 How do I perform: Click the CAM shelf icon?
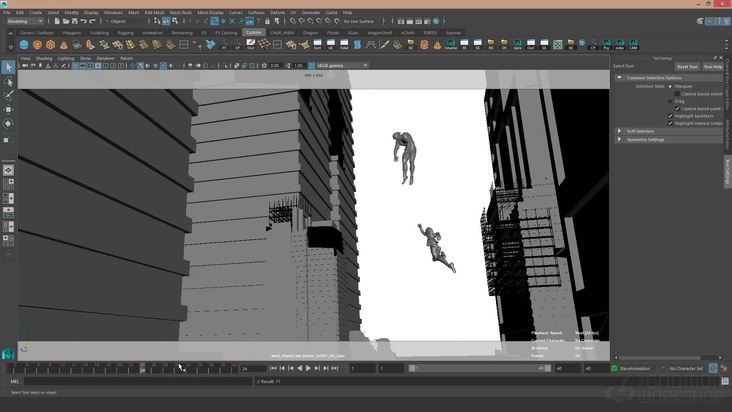(634, 45)
